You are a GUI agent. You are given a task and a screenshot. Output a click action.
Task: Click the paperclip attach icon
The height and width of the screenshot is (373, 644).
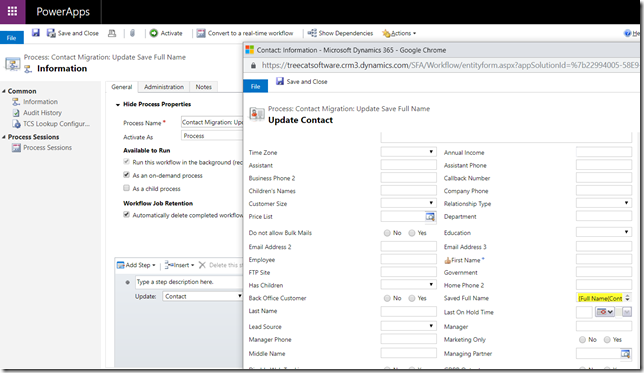132,33
